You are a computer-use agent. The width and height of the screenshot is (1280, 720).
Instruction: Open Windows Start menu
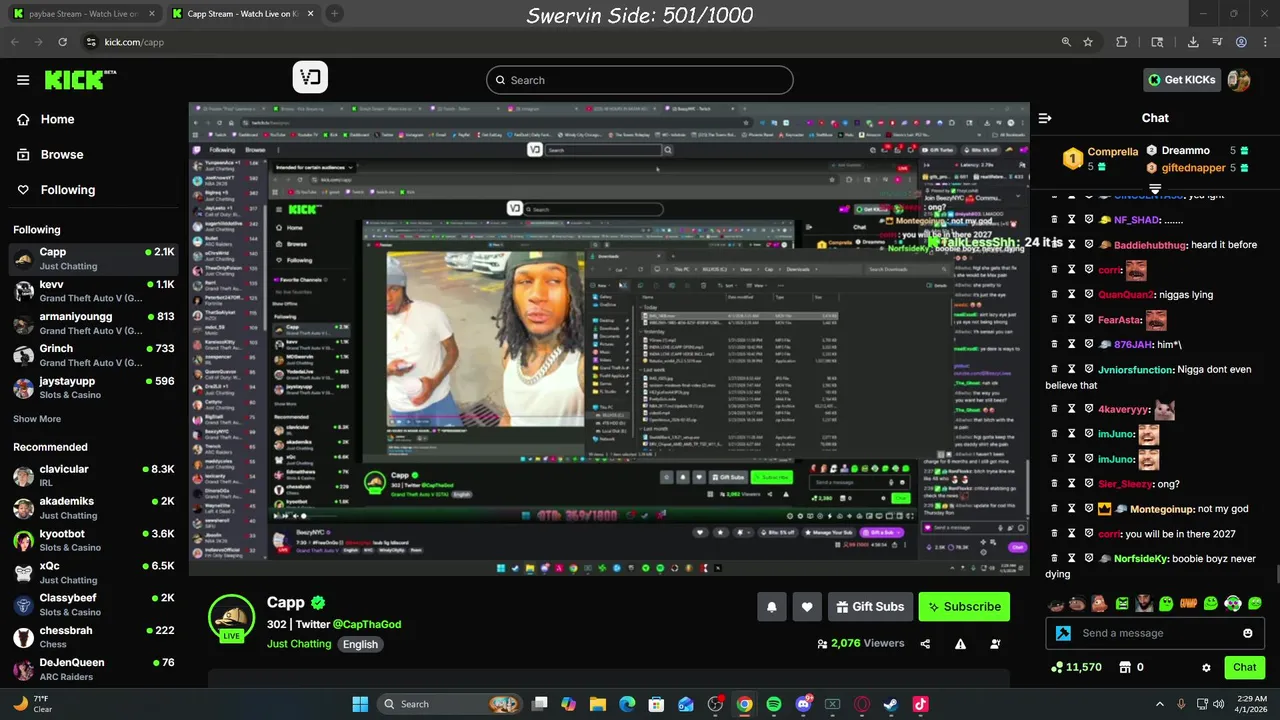coord(360,704)
